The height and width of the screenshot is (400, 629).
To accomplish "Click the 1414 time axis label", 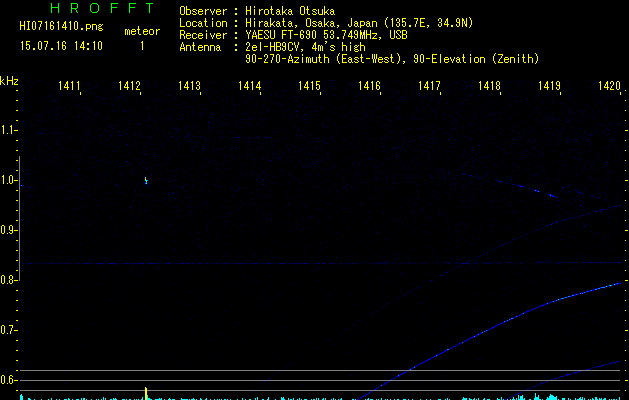I will point(249,86).
